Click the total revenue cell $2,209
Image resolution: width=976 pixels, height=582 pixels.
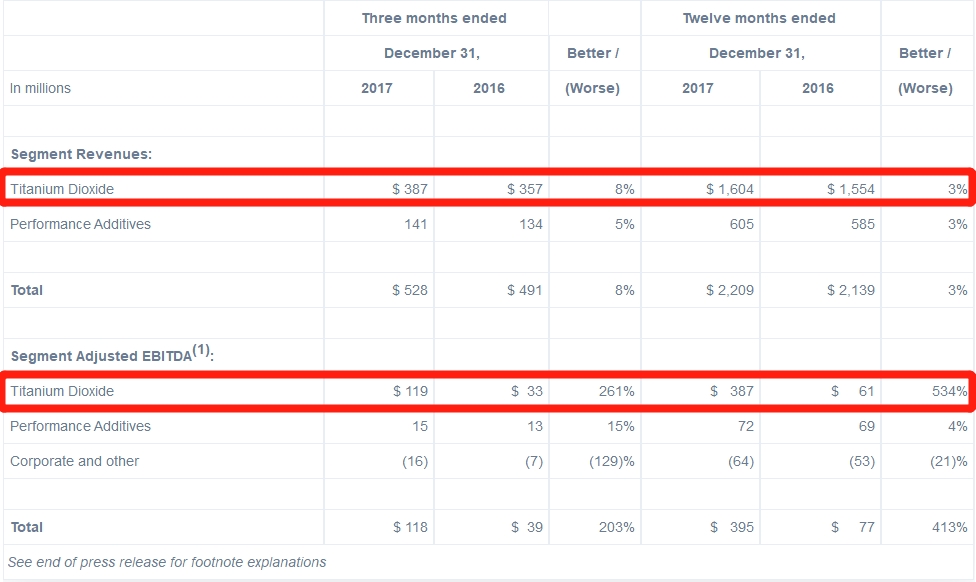[x=729, y=290]
